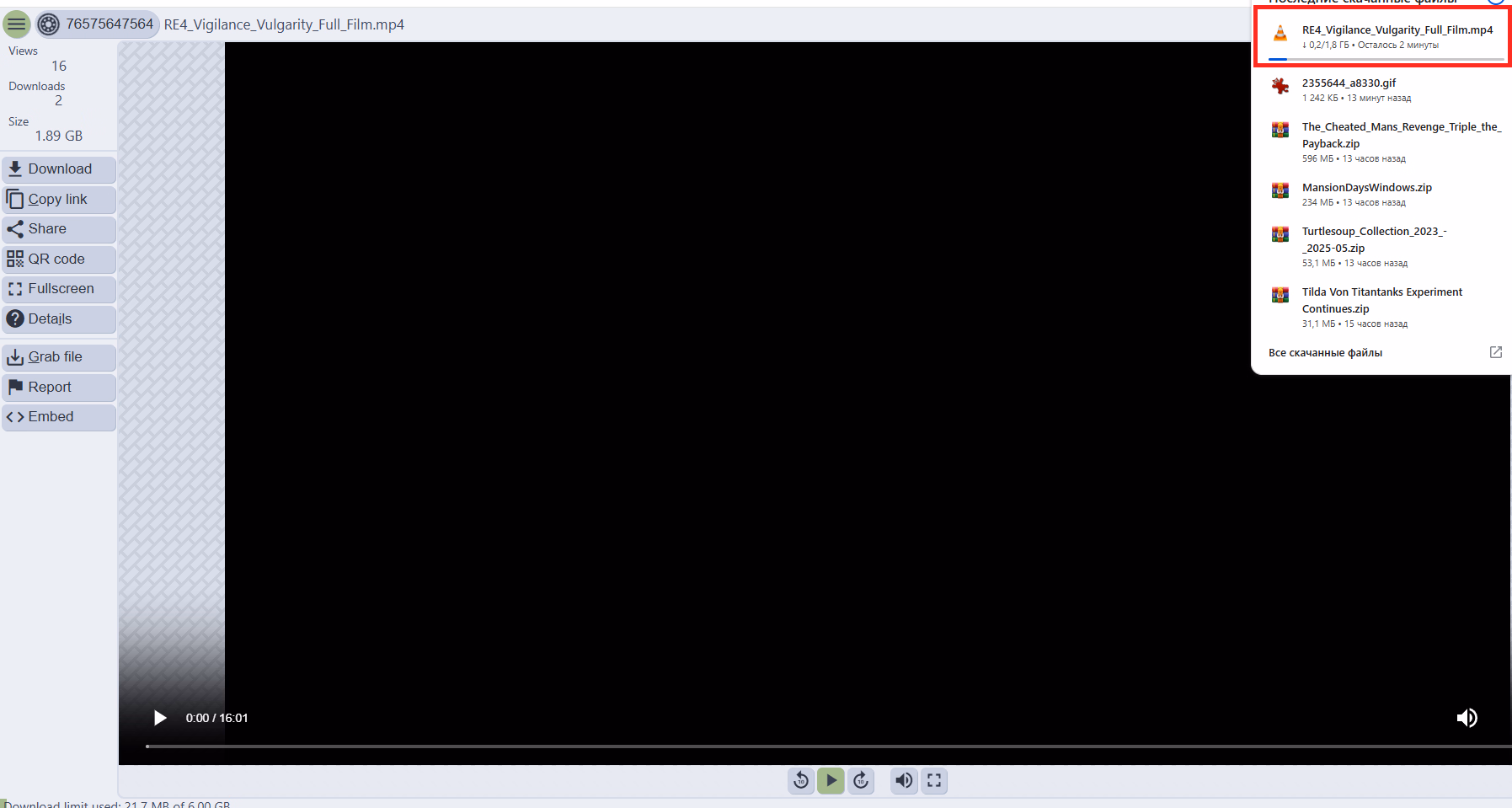Click the video seek bar
Screen dimensions: 1512x808
pos(828,746)
